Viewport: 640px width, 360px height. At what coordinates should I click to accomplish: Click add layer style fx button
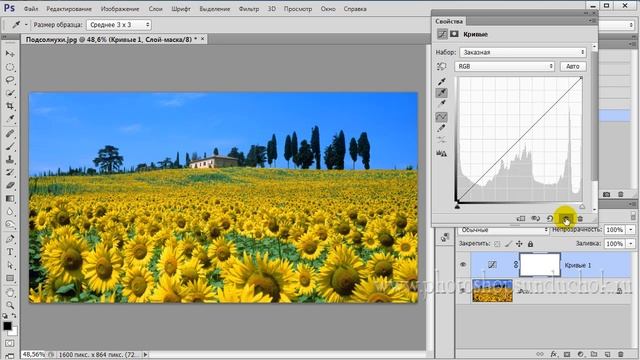[x=553, y=354]
